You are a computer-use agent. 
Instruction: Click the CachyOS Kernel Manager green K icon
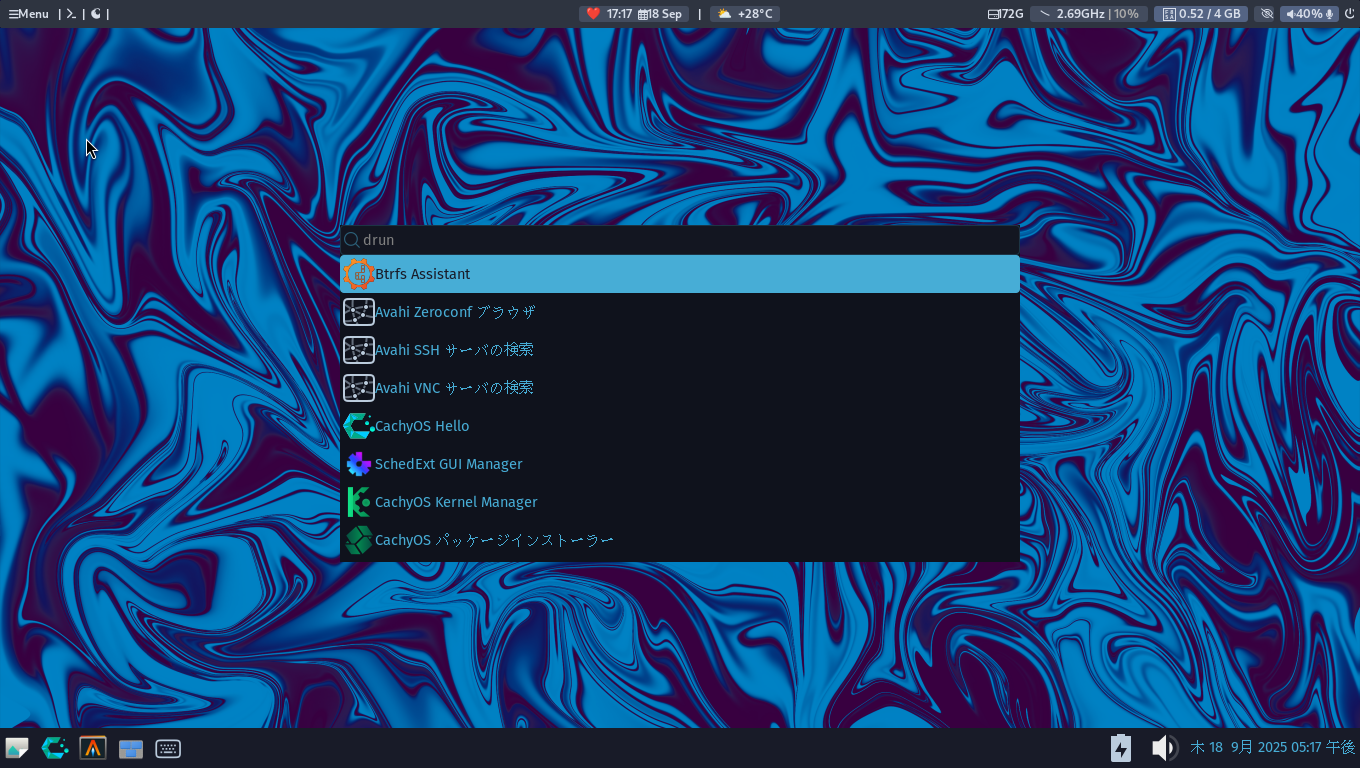click(358, 502)
